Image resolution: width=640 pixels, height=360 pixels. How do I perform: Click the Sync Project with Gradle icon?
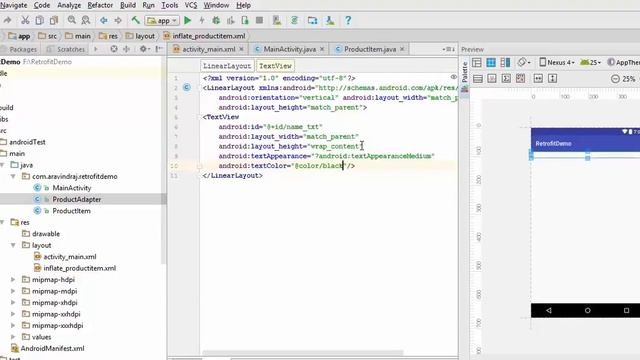[294, 20]
